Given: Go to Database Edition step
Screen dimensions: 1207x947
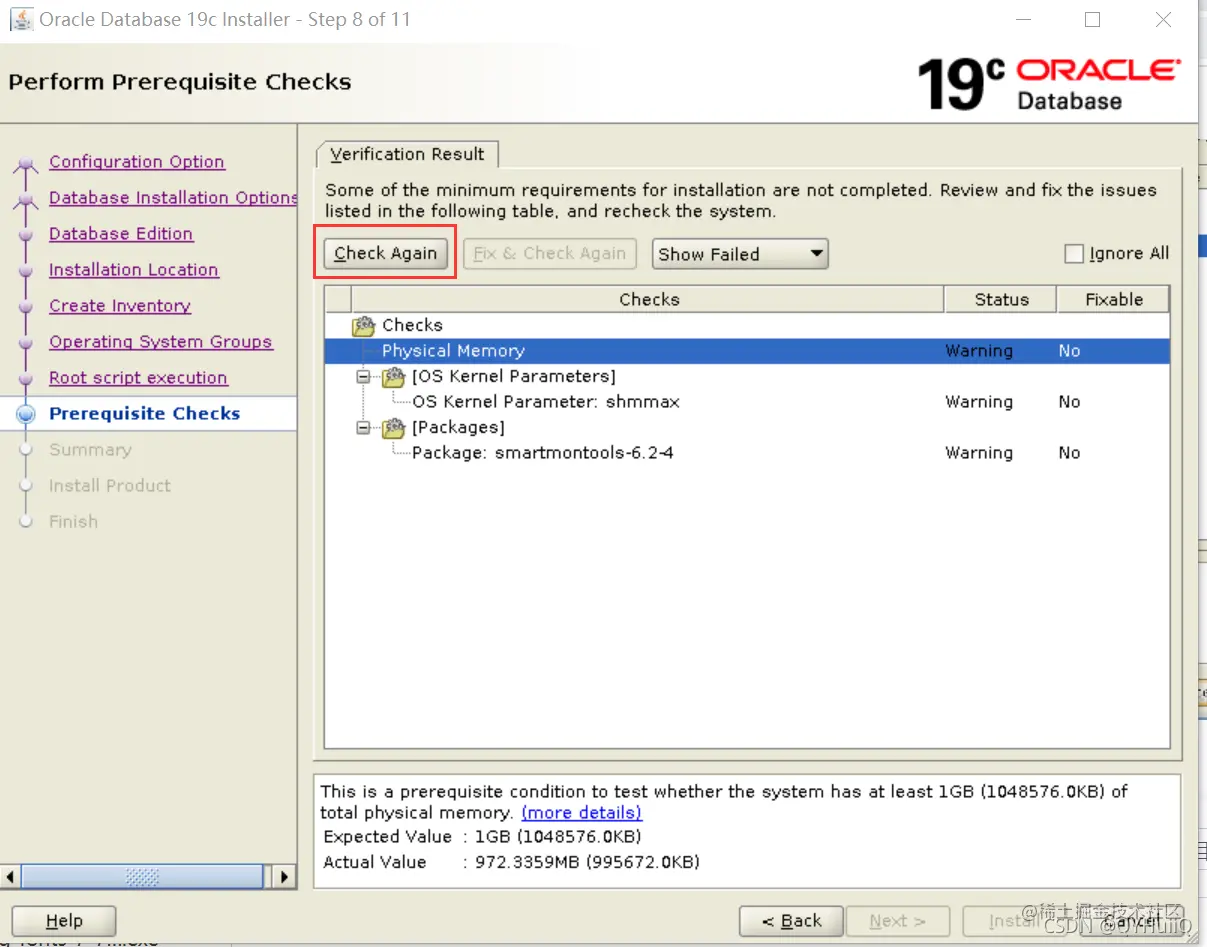Looking at the screenshot, I should (121, 234).
